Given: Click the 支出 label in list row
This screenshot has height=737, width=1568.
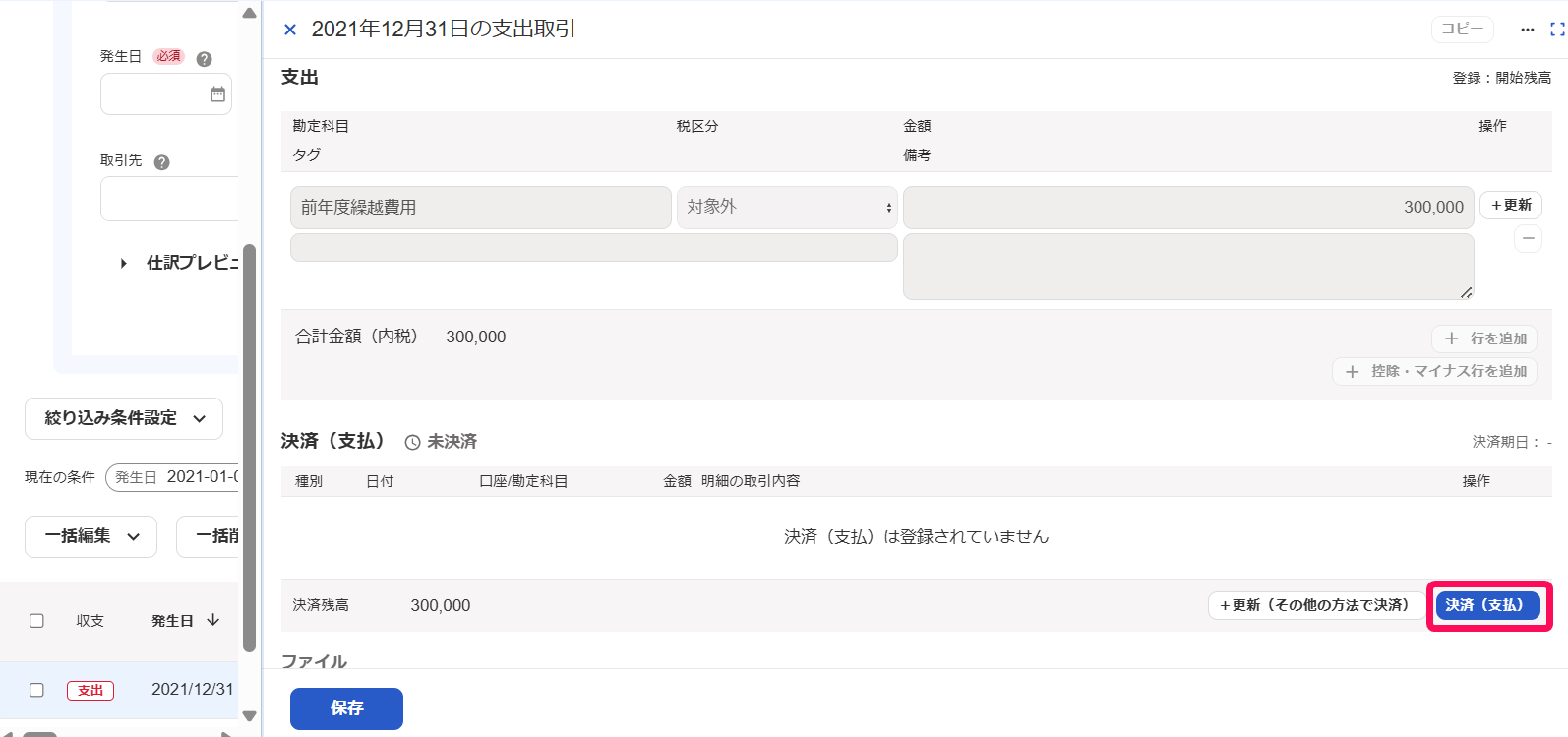Looking at the screenshot, I should point(90,690).
